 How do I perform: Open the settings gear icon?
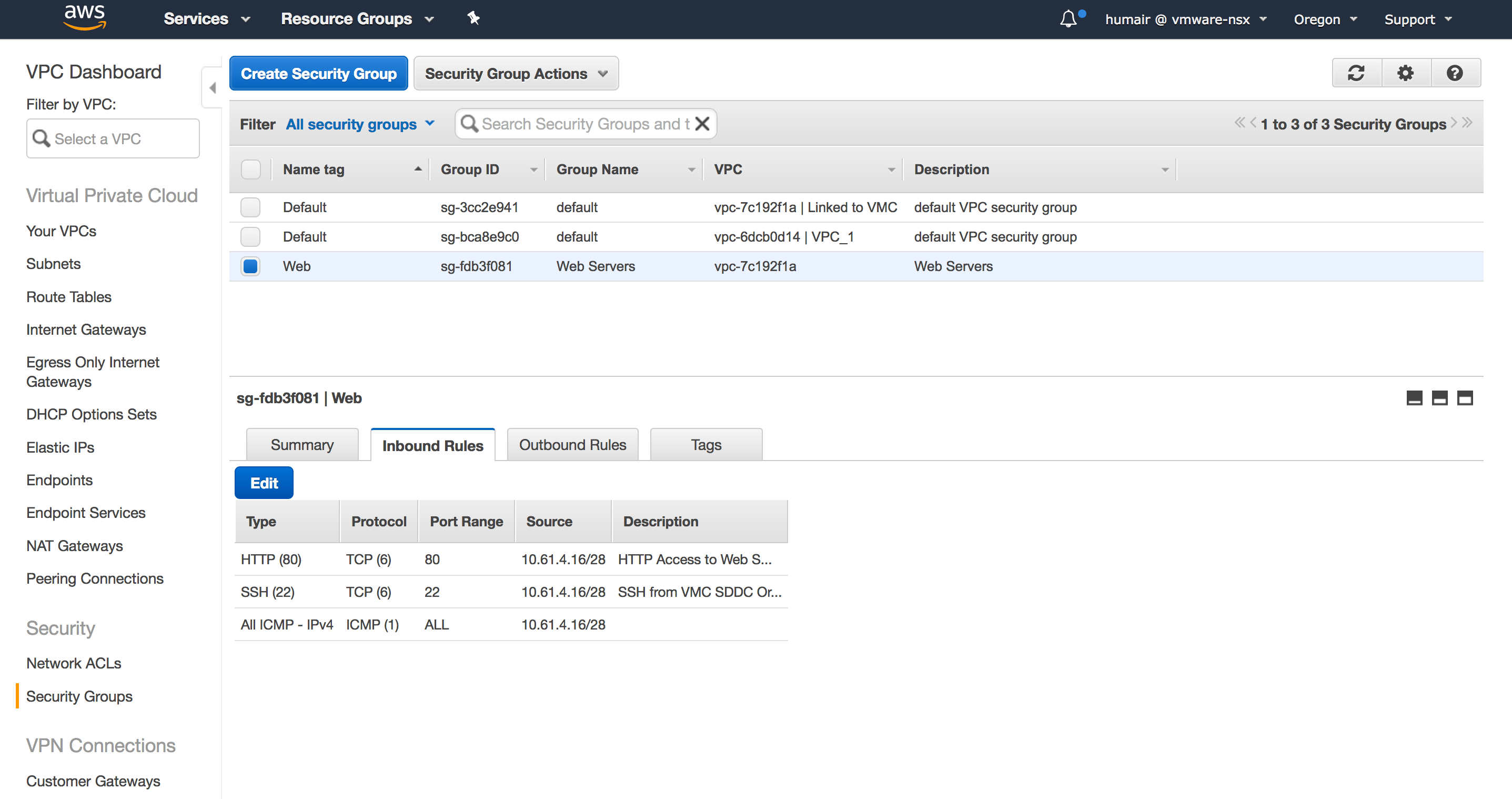point(1406,73)
